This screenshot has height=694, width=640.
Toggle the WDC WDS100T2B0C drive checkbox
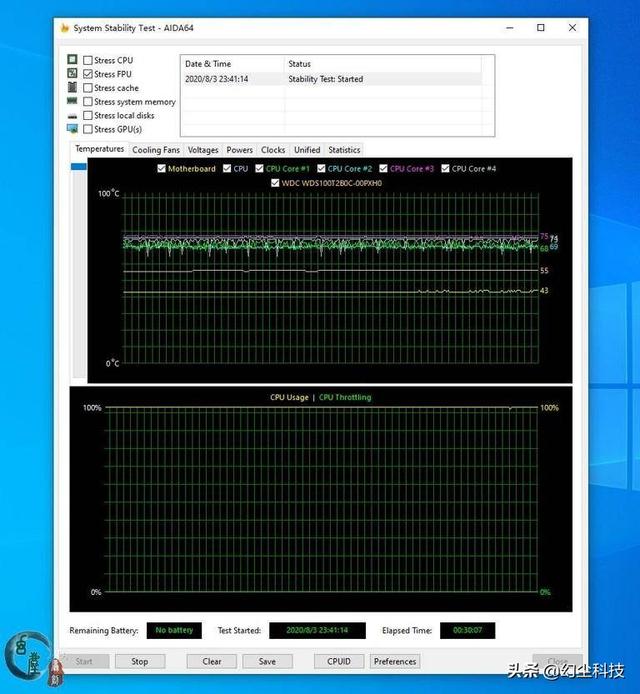[x=275, y=183]
